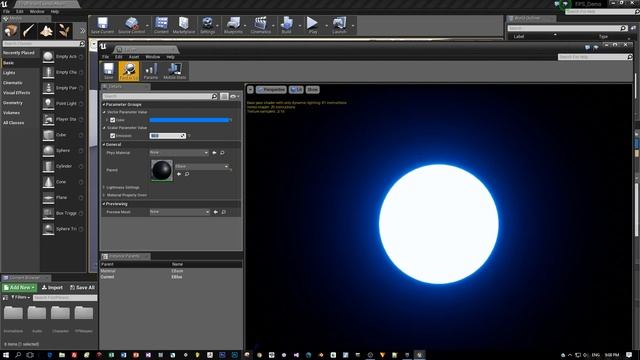Use selected asset arrow for Phys Material
This screenshot has height=360, width=640.
coord(214,153)
